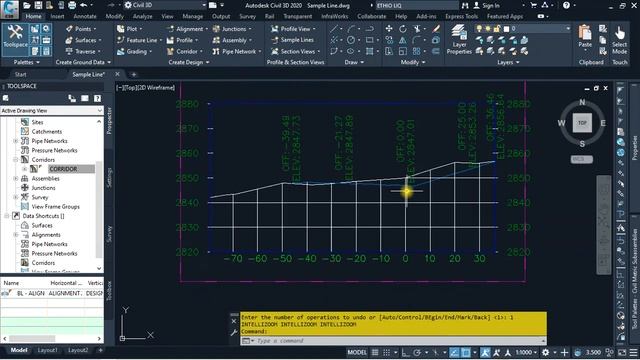
Task: Select the Move tool in Modify panel
Action: pos(389,29)
